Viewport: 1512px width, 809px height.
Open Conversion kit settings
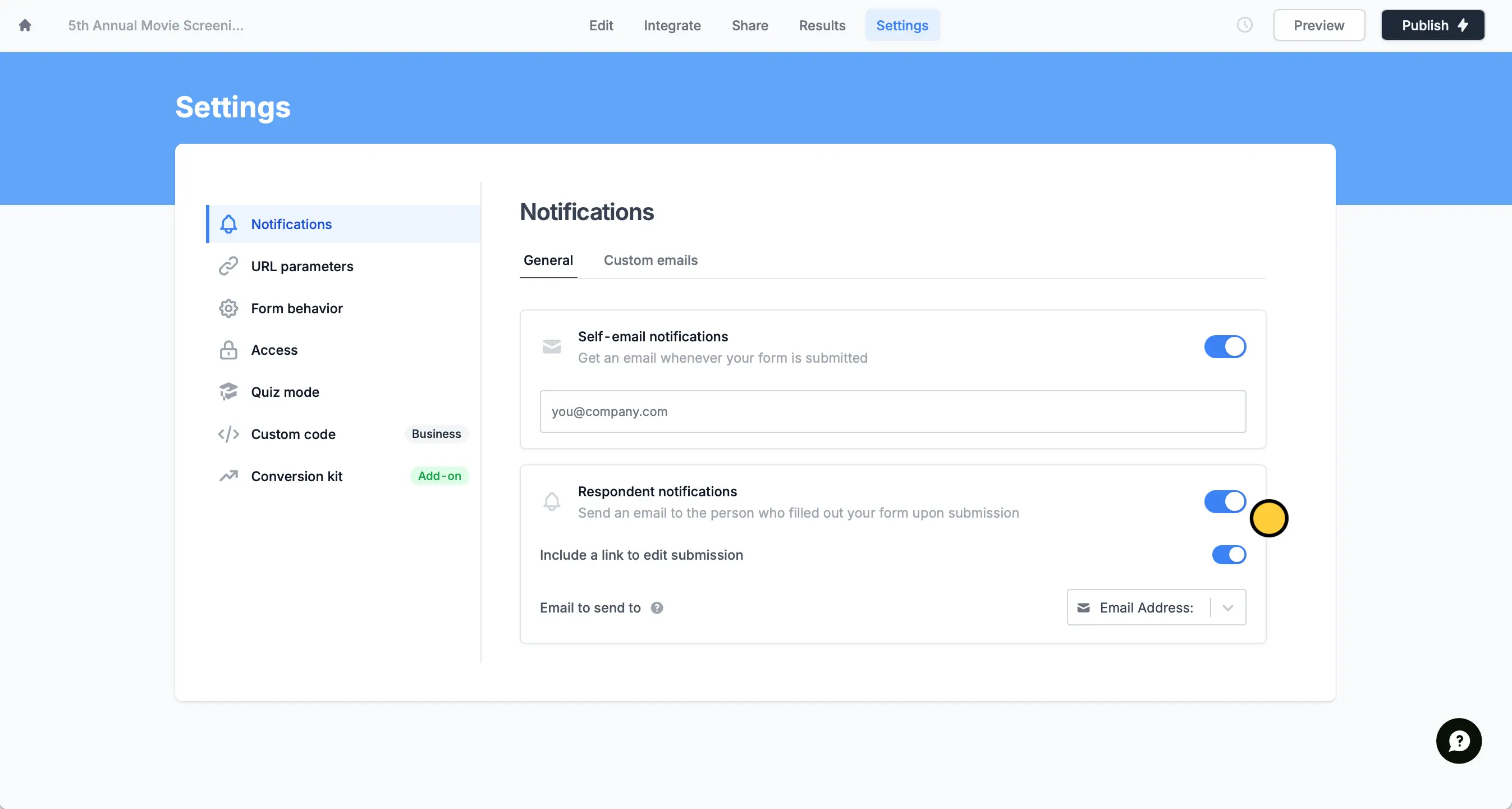(x=343, y=476)
